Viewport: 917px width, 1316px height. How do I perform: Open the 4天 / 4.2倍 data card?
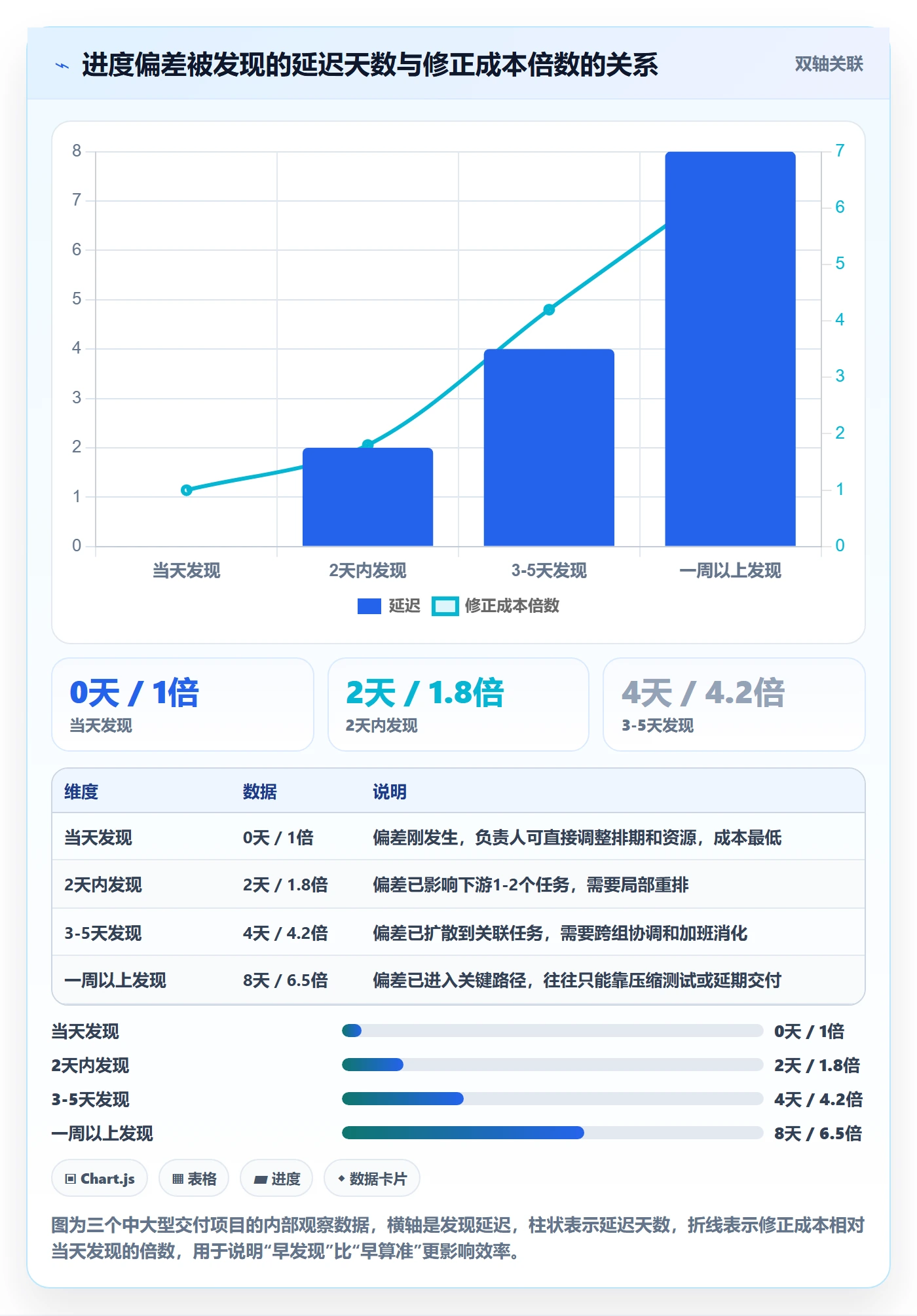pos(734,704)
